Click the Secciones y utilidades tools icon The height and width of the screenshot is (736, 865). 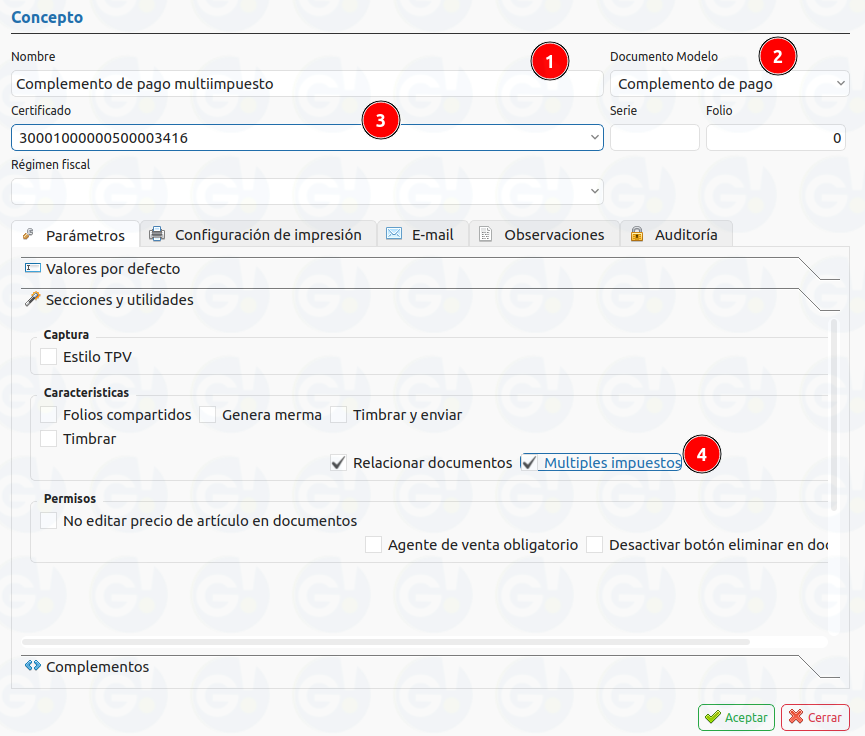pos(33,299)
